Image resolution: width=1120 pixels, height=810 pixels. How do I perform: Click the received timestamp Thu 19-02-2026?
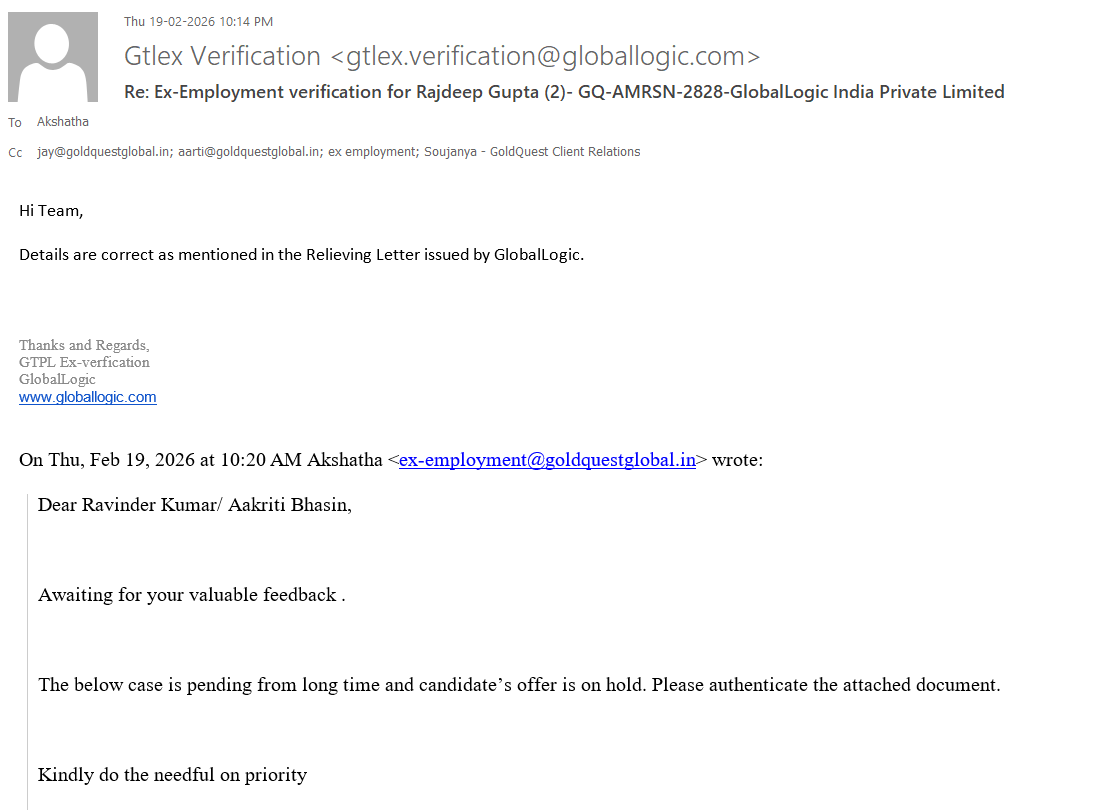pyautogui.click(x=198, y=21)
